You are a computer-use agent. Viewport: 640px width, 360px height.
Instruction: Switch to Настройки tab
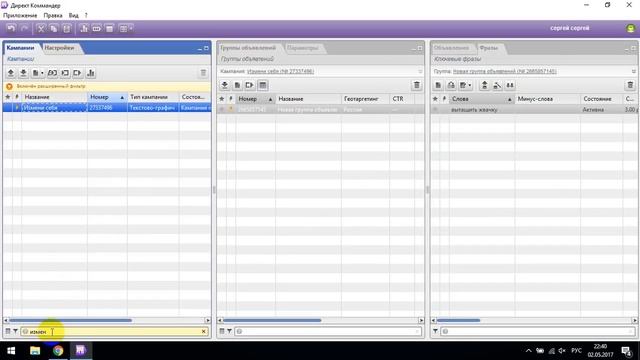click(x=60, y=48)
